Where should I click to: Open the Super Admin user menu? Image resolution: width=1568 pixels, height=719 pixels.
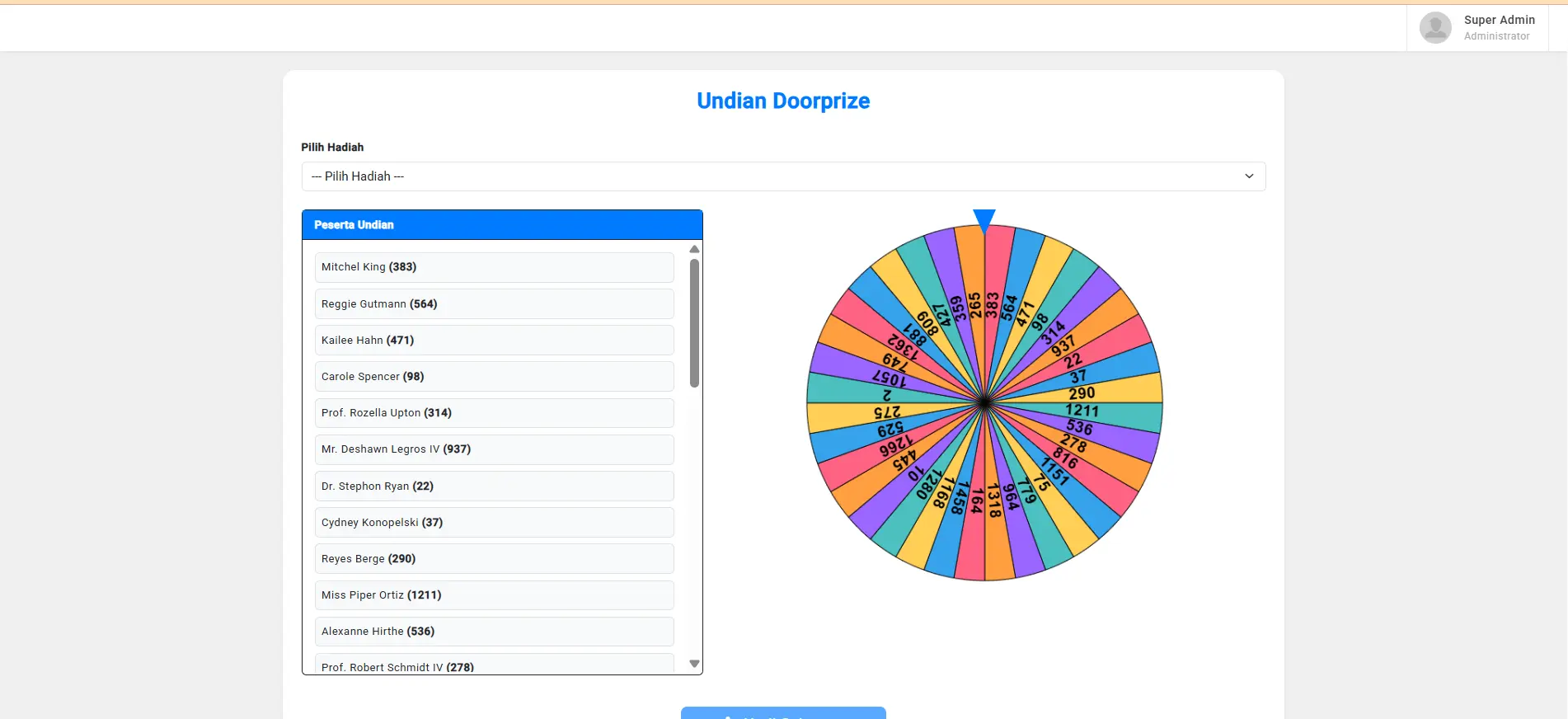point(1498,27)
